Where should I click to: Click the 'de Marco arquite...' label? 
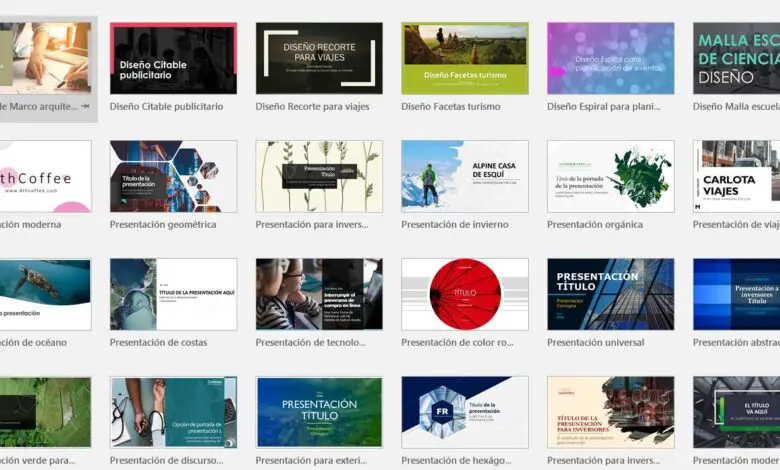[x=39, y=106]
